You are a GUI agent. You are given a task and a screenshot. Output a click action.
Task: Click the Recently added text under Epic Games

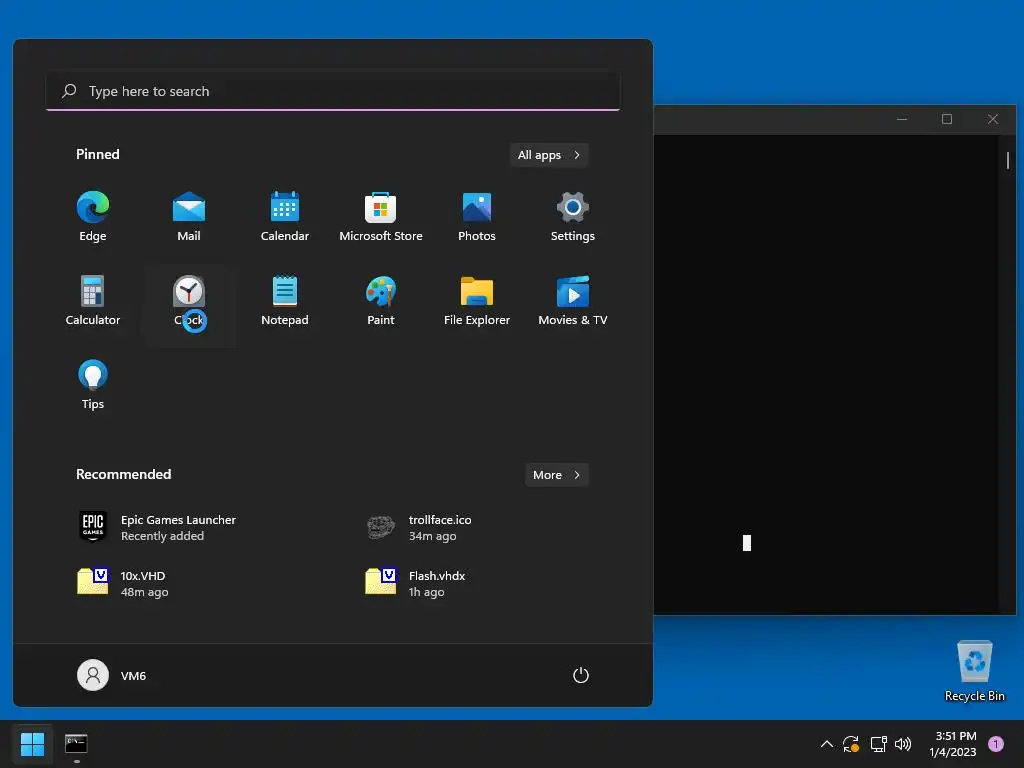tap(163, 536)
